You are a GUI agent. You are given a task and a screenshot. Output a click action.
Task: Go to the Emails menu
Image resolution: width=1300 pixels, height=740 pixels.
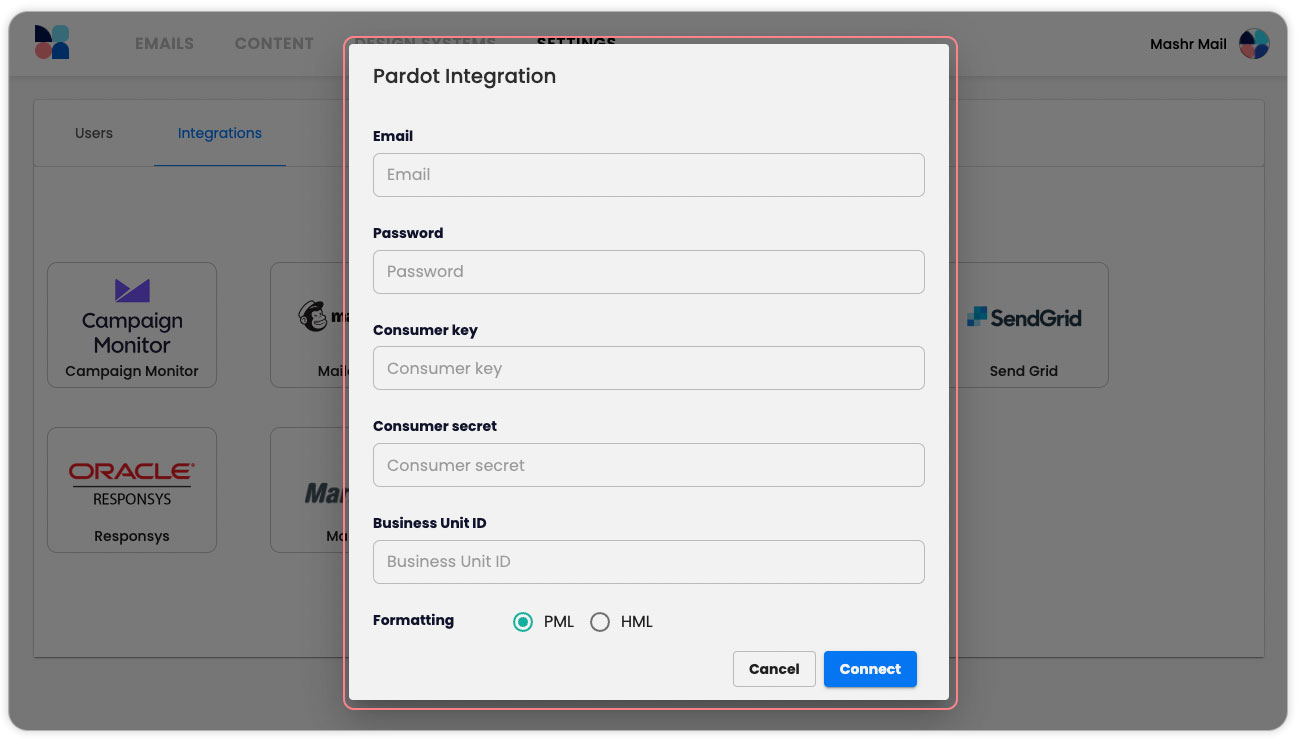click(x=164, y=44)
